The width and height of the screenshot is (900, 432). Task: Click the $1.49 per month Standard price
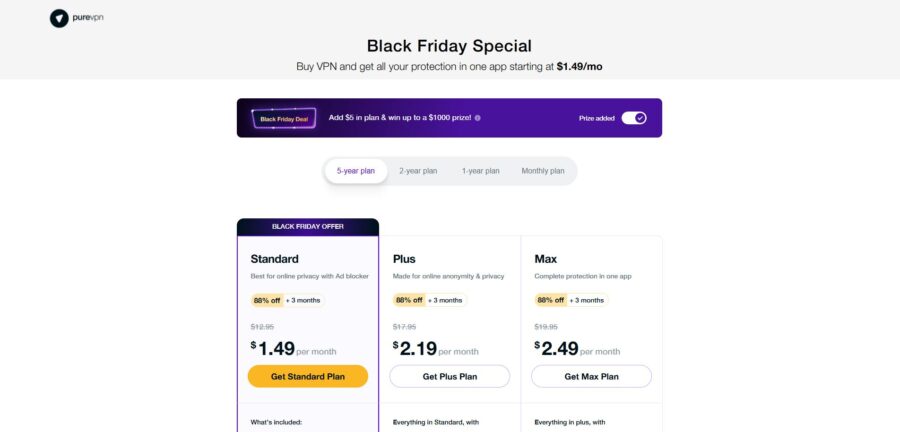293,349
